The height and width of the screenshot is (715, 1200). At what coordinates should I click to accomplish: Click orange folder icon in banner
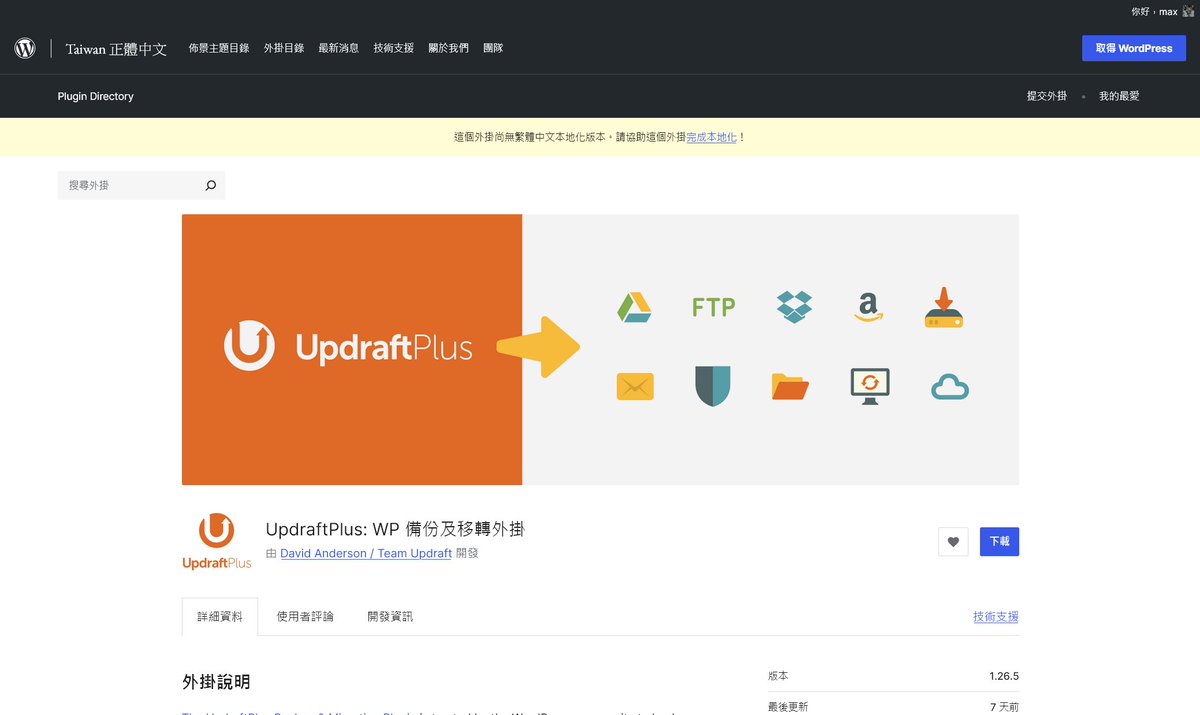(x=790, y=386)
